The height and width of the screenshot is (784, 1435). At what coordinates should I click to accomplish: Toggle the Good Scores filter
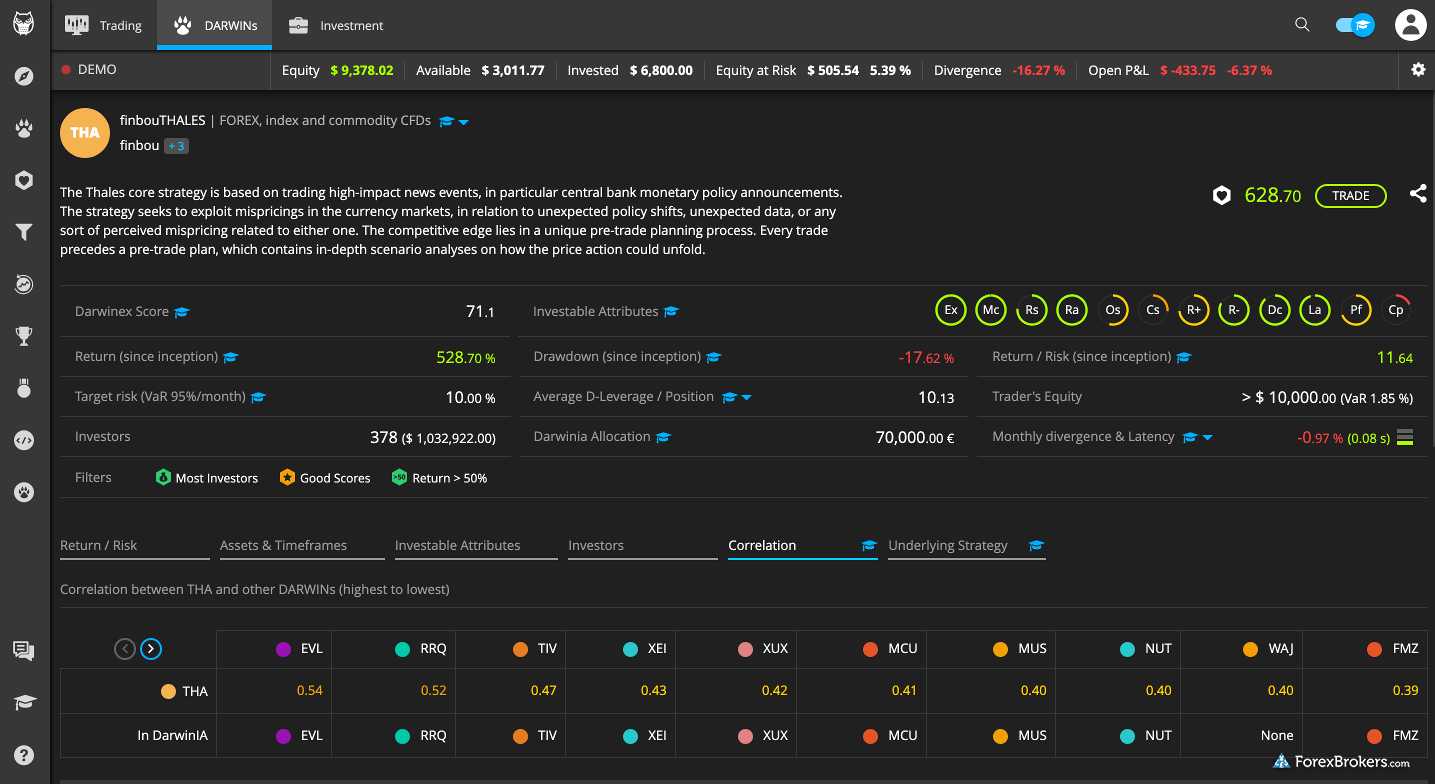click(x=325, y=478)
